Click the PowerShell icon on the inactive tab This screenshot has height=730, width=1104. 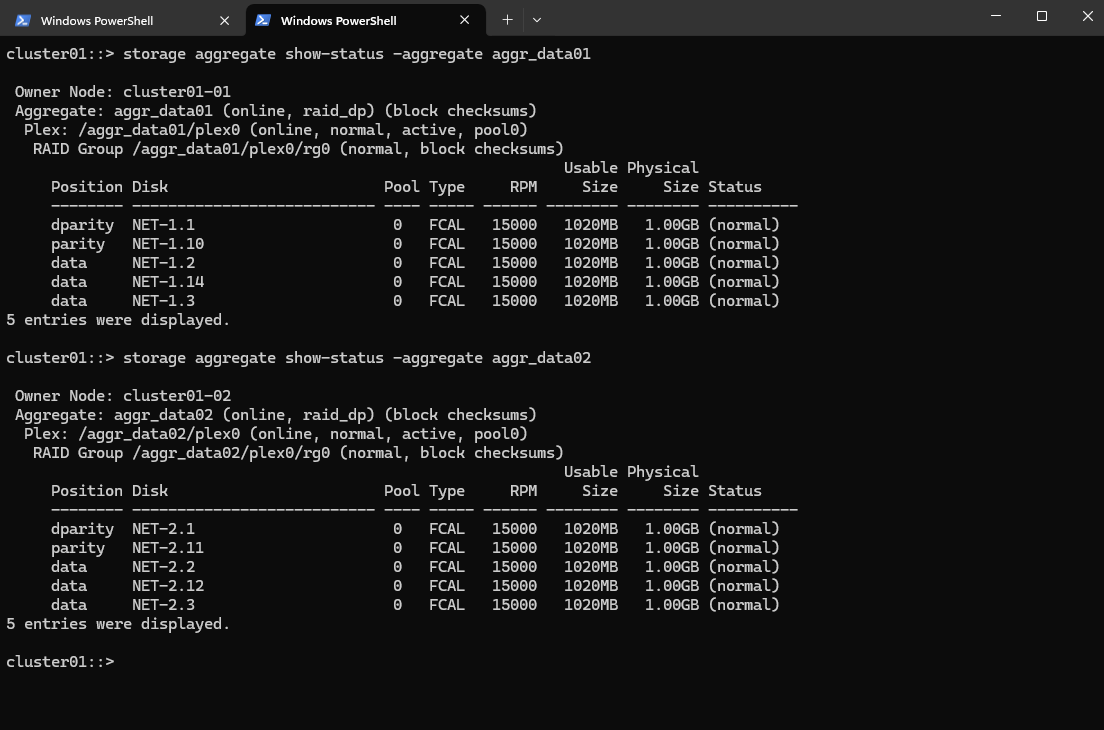click(23, 20)
